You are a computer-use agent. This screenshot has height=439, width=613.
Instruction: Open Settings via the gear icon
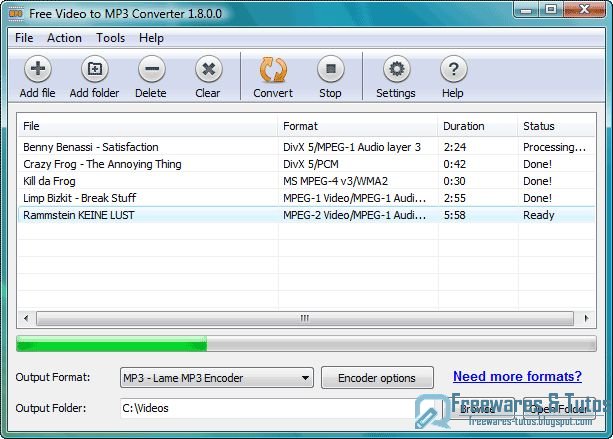[x=396, y=69]
